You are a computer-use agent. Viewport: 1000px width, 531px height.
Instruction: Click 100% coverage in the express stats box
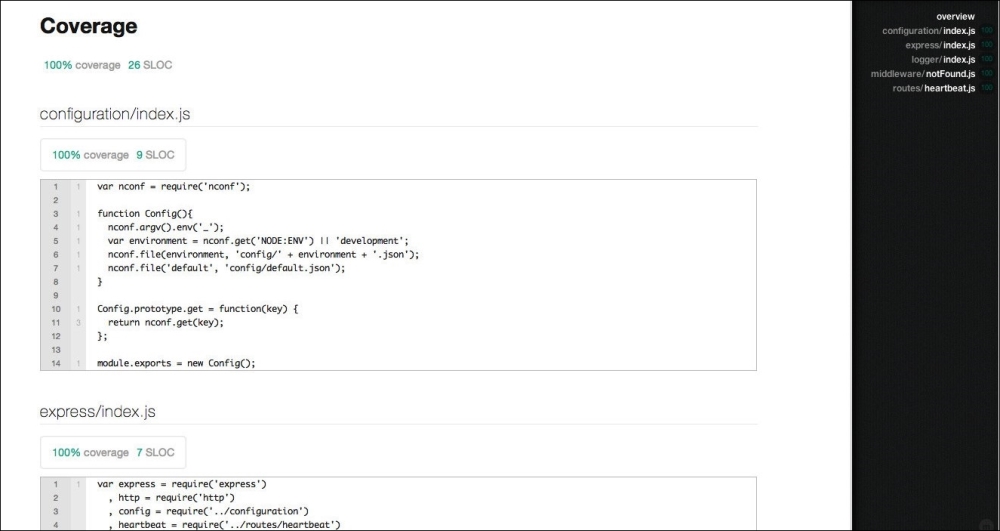tap(90, 453)
